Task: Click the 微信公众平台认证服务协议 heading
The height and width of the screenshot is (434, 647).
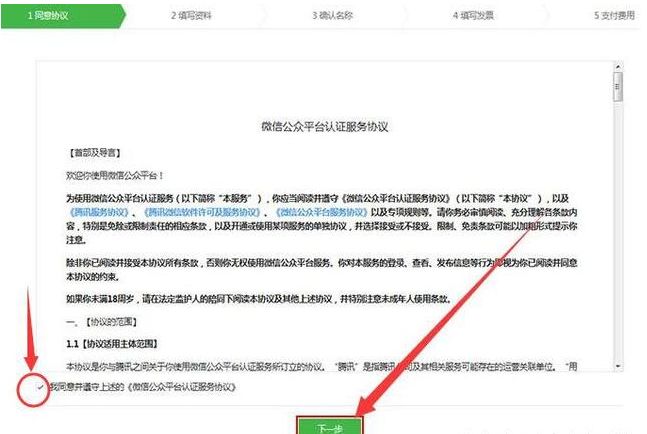Action: tap(325, 127)
